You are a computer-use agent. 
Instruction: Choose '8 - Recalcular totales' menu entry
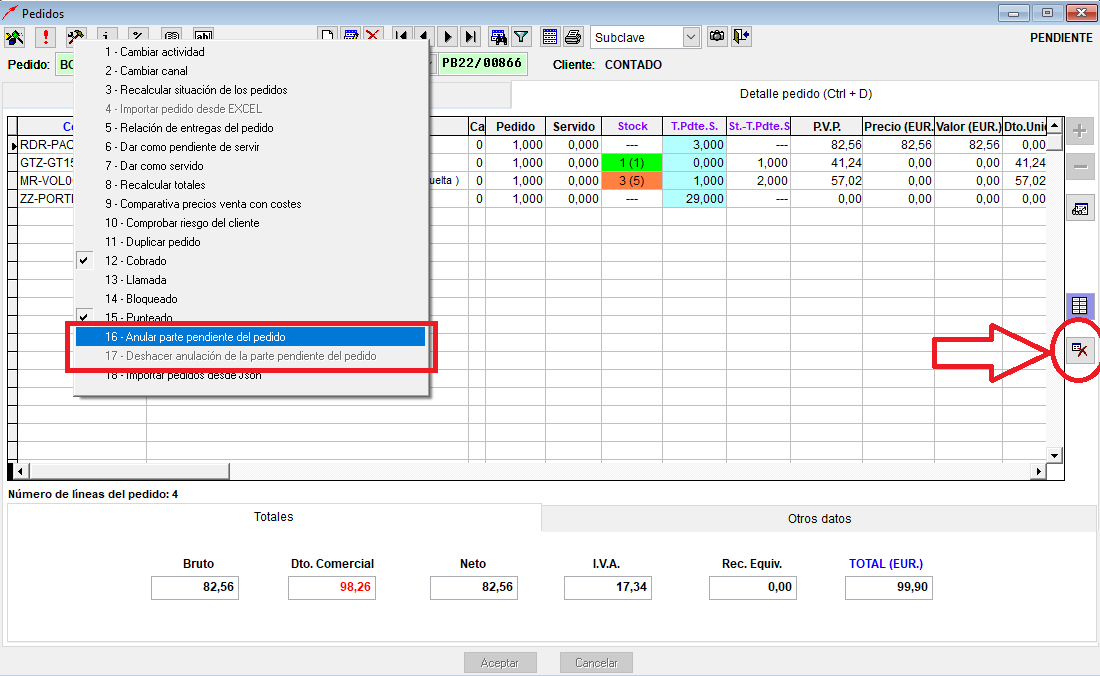250,184
